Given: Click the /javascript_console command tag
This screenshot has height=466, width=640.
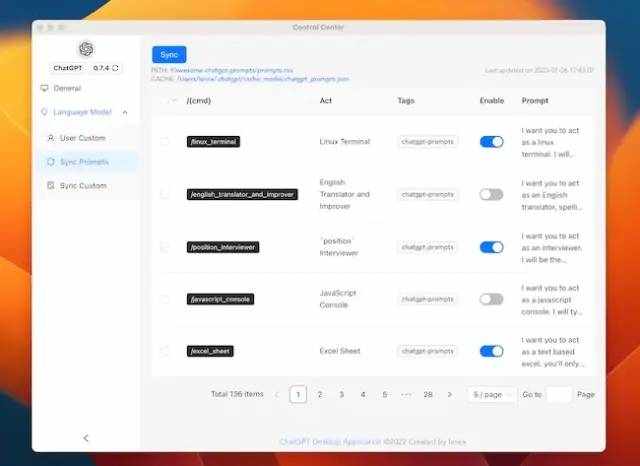Looking at the screenshot, I should coord(220,299).
